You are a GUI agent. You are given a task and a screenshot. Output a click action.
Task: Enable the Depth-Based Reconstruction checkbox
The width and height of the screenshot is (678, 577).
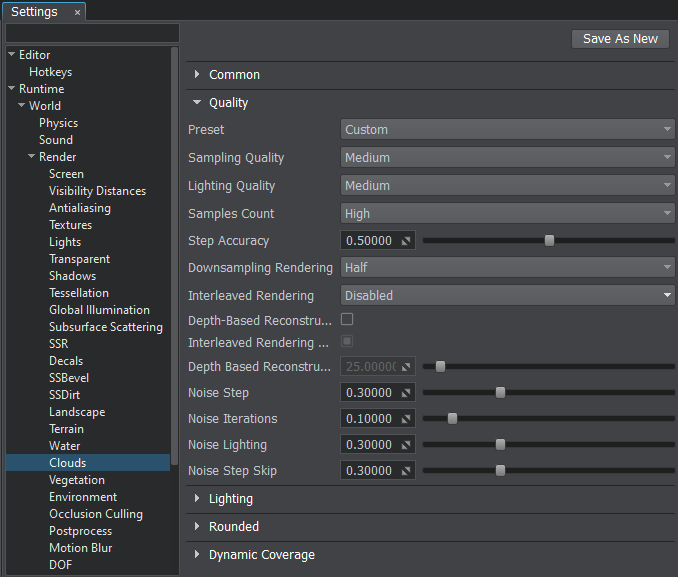coord(347,319)
